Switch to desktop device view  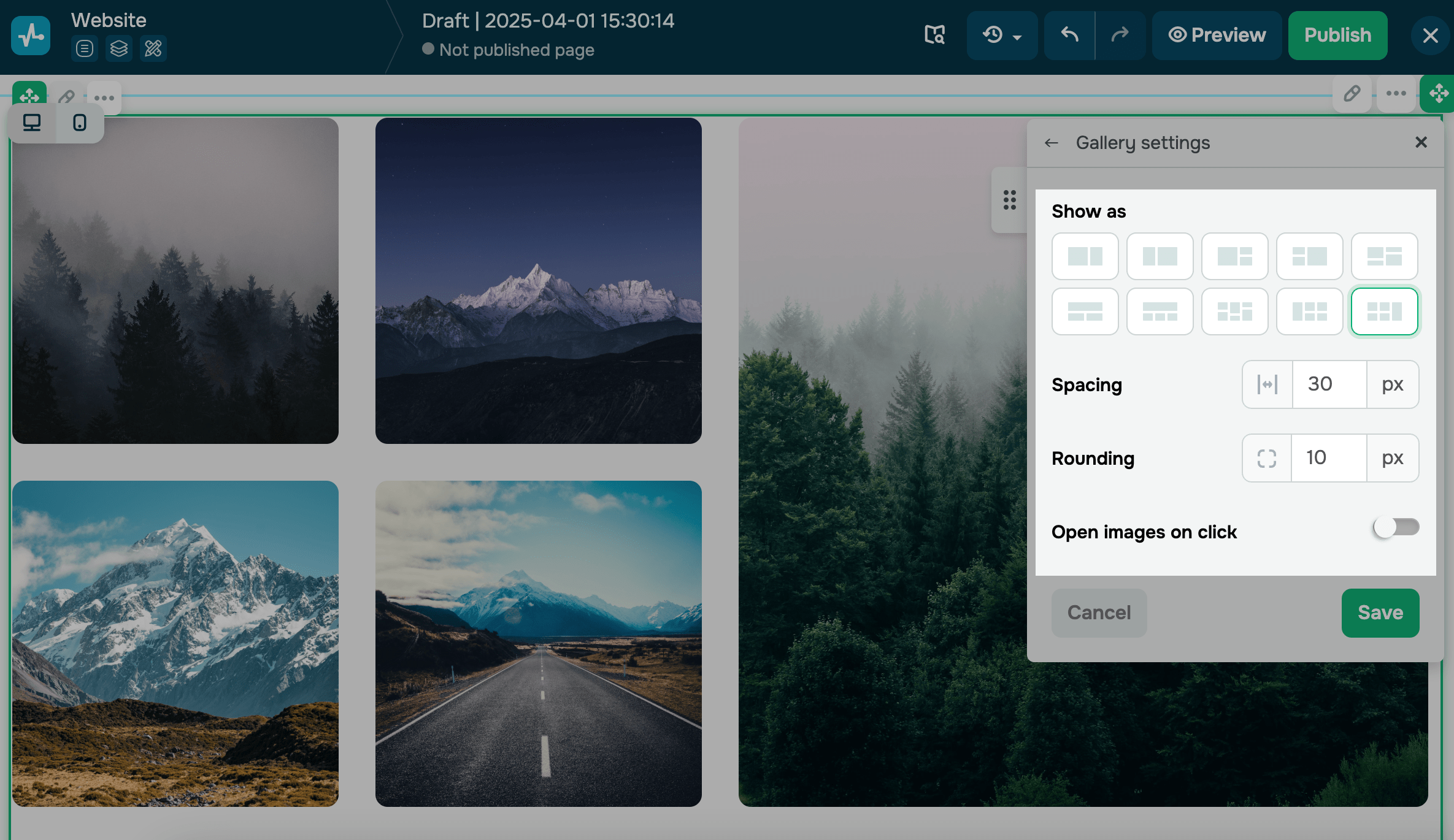[32, 123]
